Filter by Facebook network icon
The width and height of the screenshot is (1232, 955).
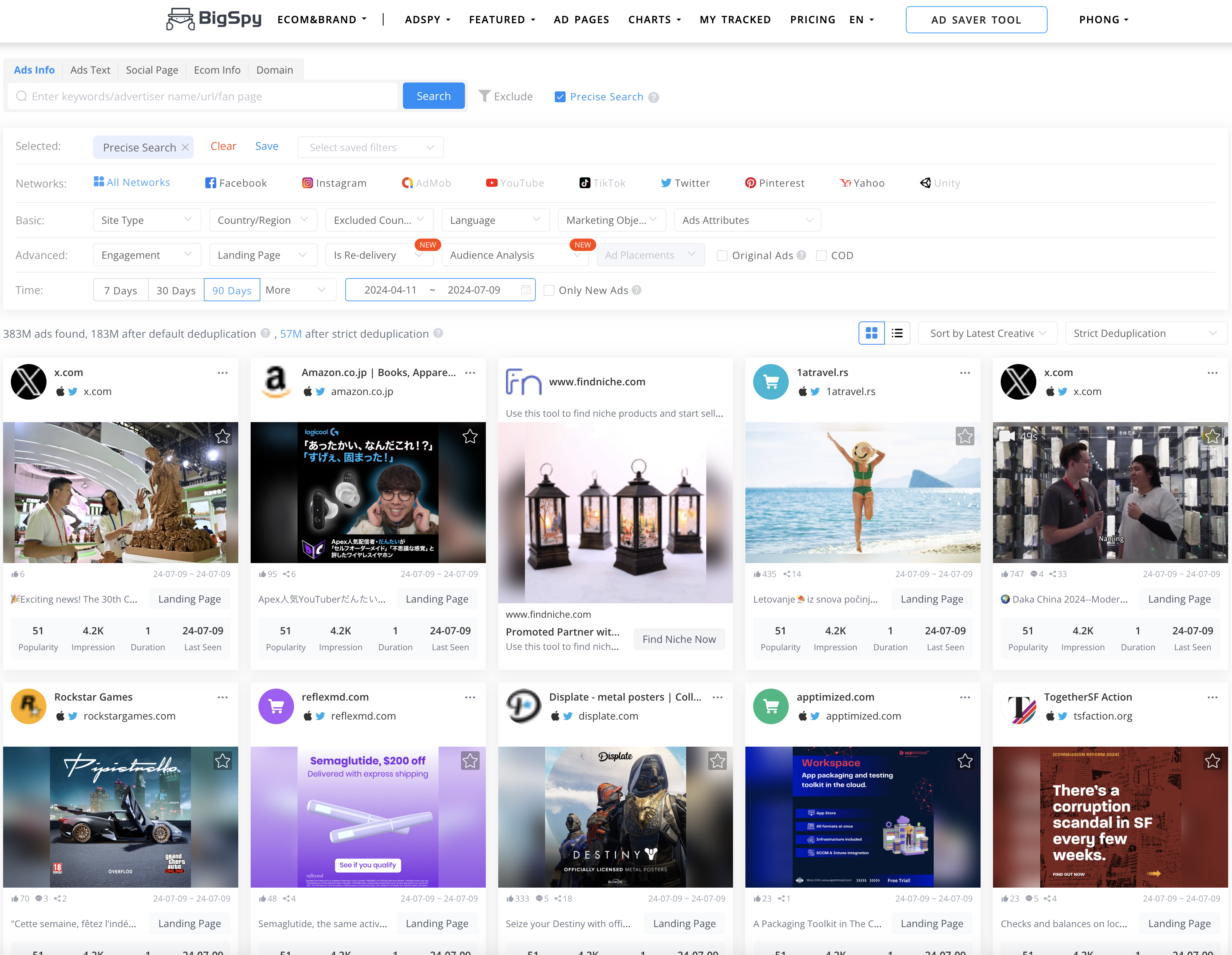pos(210,183)
